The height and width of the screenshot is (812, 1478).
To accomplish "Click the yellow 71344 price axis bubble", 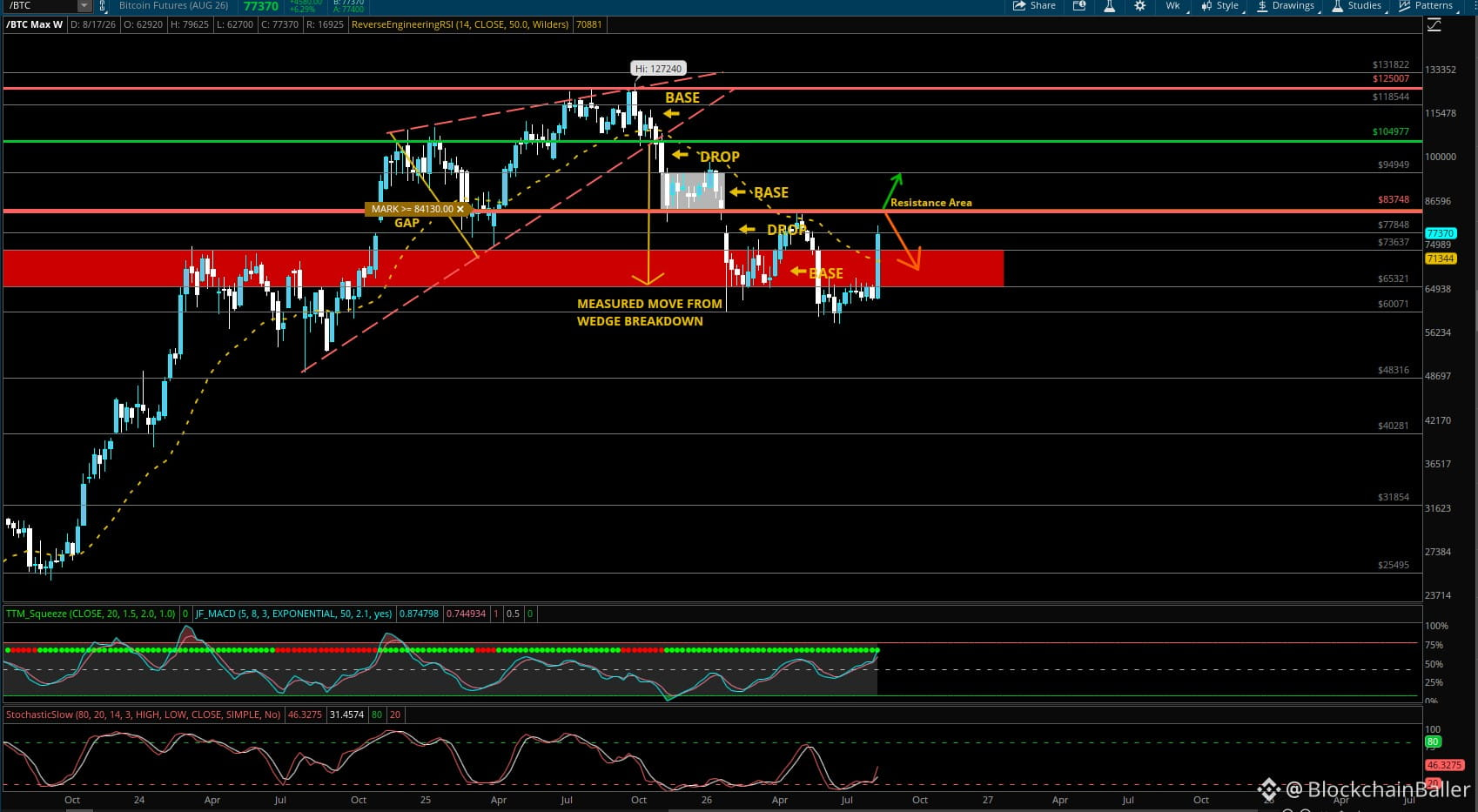I will click(x=1440, y=258).
